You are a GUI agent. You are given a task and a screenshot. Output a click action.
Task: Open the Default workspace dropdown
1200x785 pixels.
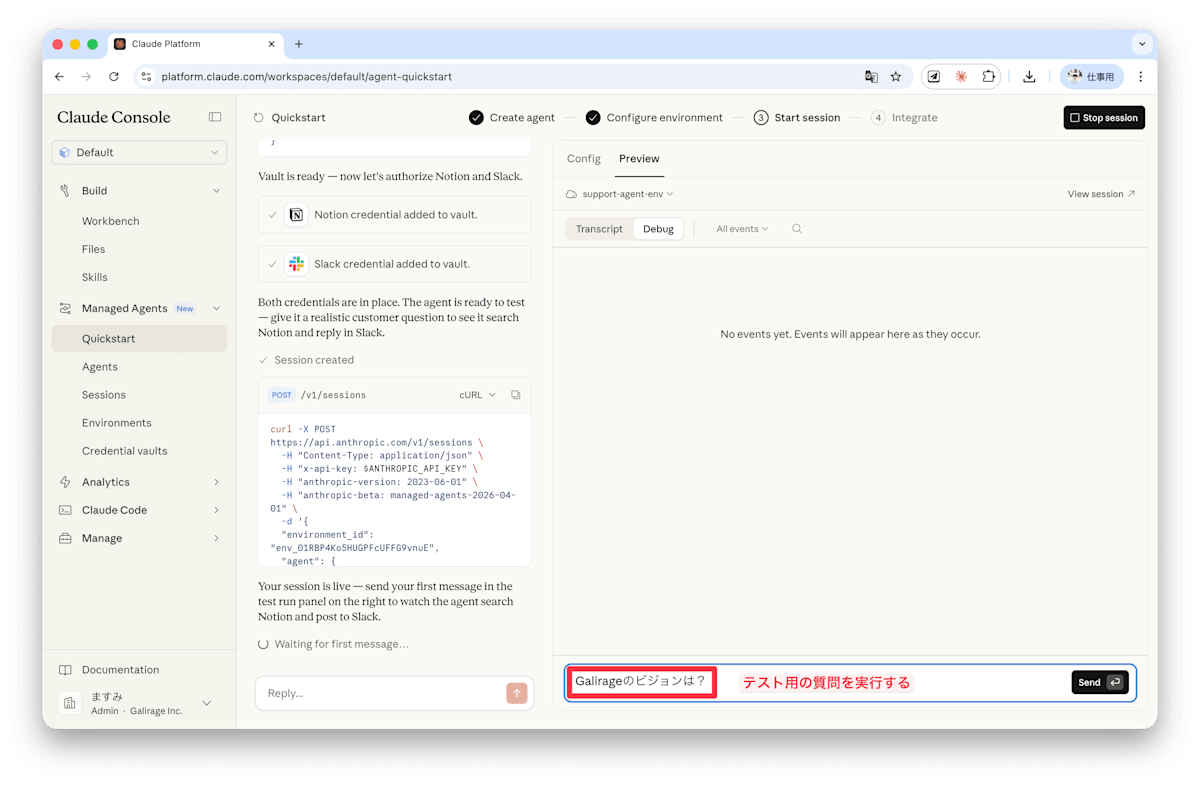coord(139,152)
